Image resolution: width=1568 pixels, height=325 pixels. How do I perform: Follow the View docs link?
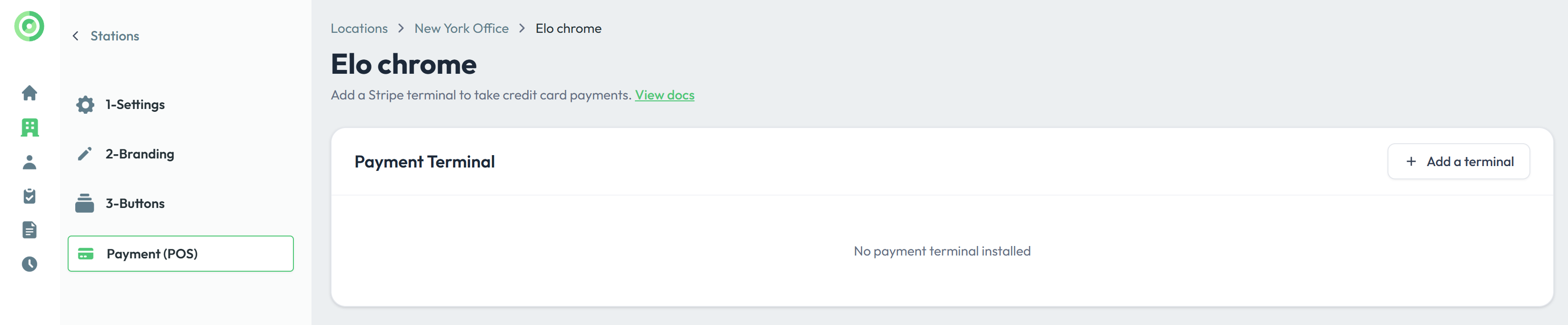tap(664, 95)
